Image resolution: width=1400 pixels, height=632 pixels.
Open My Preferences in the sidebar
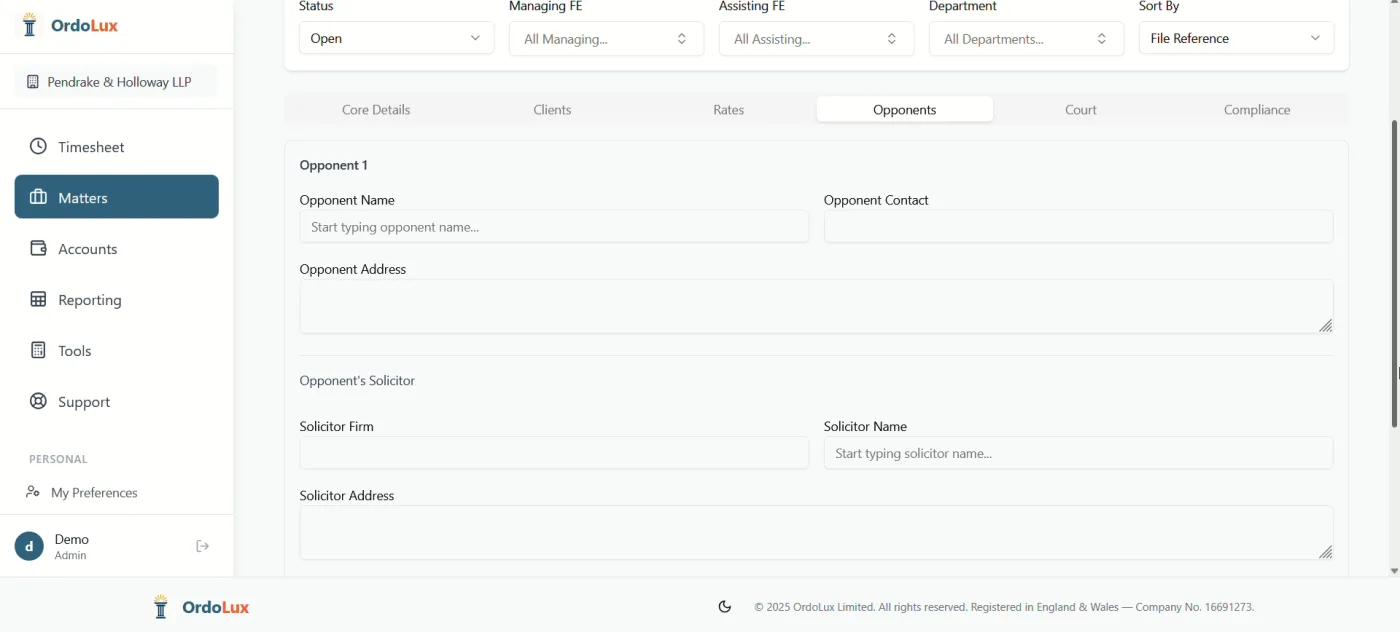(x=94, y=493)
